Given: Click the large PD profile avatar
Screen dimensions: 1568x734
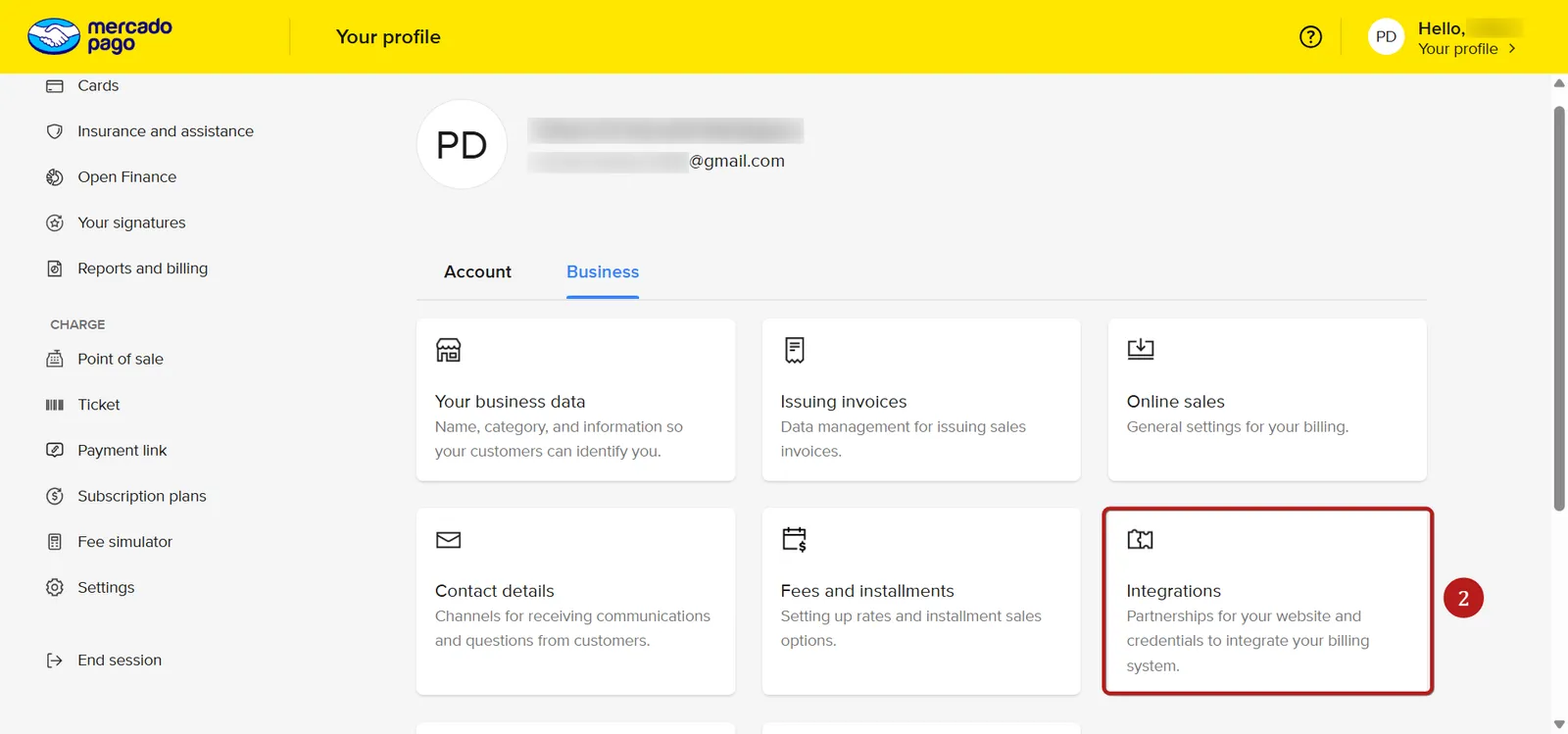Looking at the screenshot, I should 462,144.
